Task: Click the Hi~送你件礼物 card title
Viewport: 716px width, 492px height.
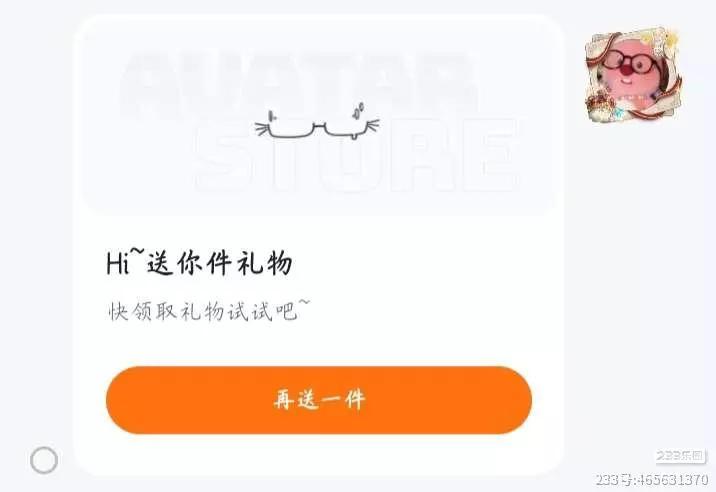Action: pyautogui.click(x=199, y=263)
